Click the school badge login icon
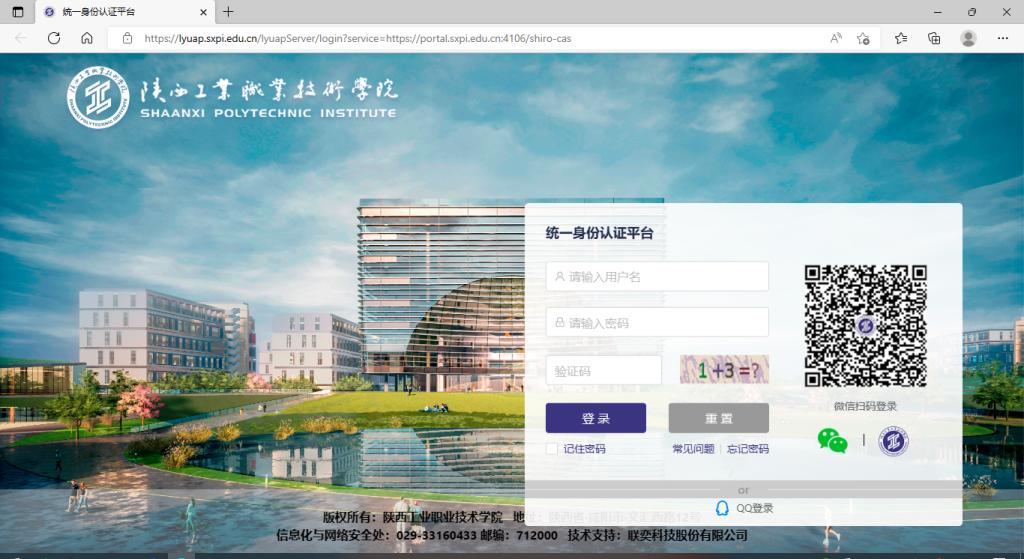 893,440
